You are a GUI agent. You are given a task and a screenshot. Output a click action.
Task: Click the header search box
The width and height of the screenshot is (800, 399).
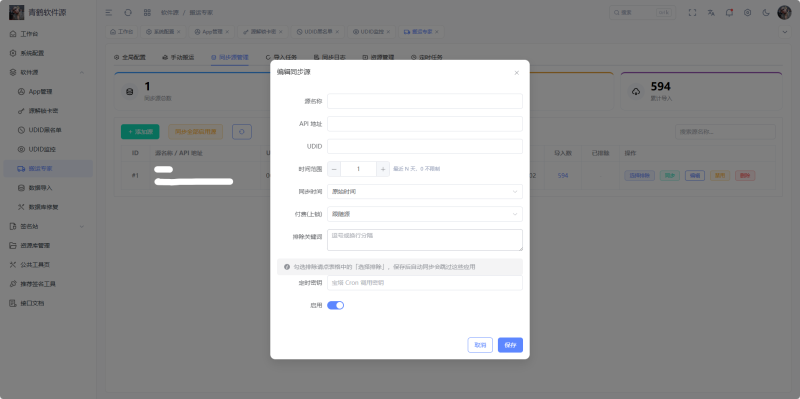click(x=642, y=13)
